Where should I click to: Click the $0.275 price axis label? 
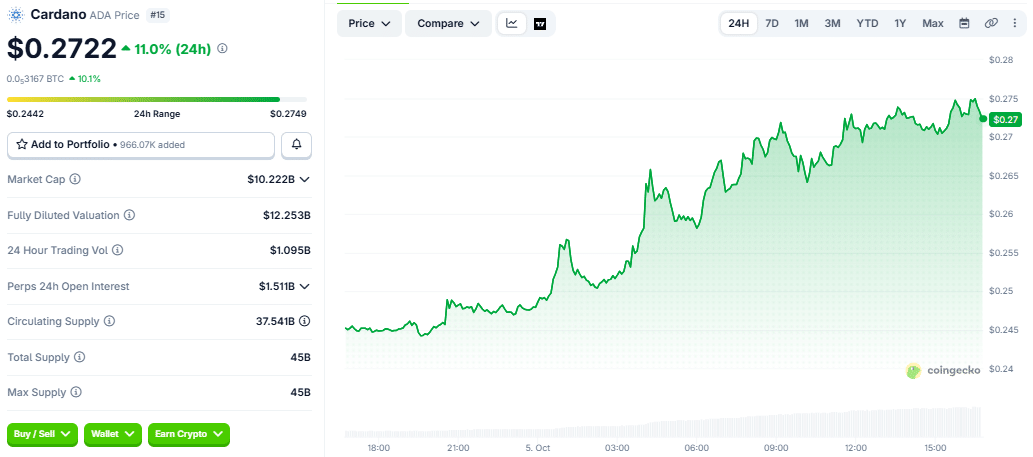(x=1003, y=99)
